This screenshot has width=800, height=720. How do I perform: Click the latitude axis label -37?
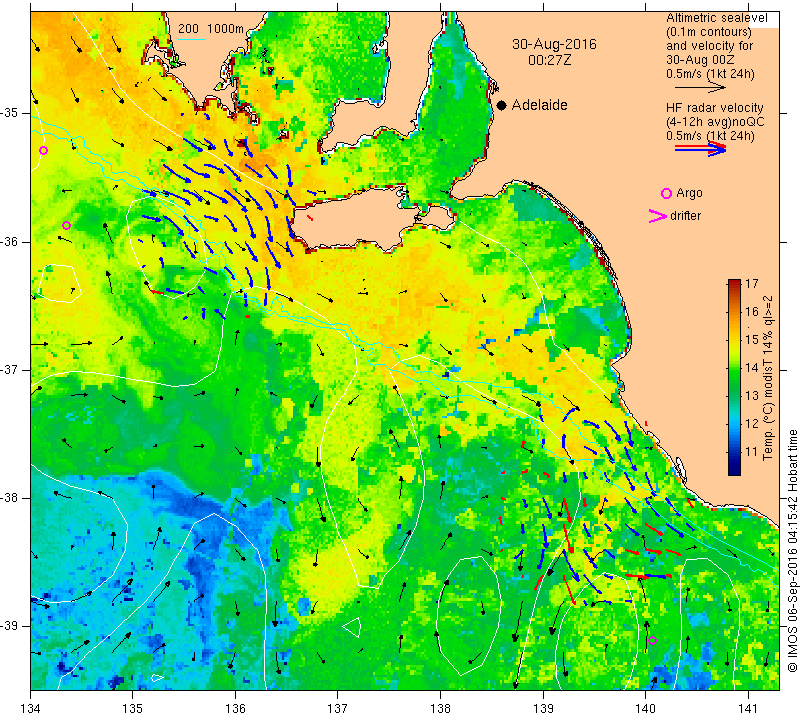click(x=10, y=369)
